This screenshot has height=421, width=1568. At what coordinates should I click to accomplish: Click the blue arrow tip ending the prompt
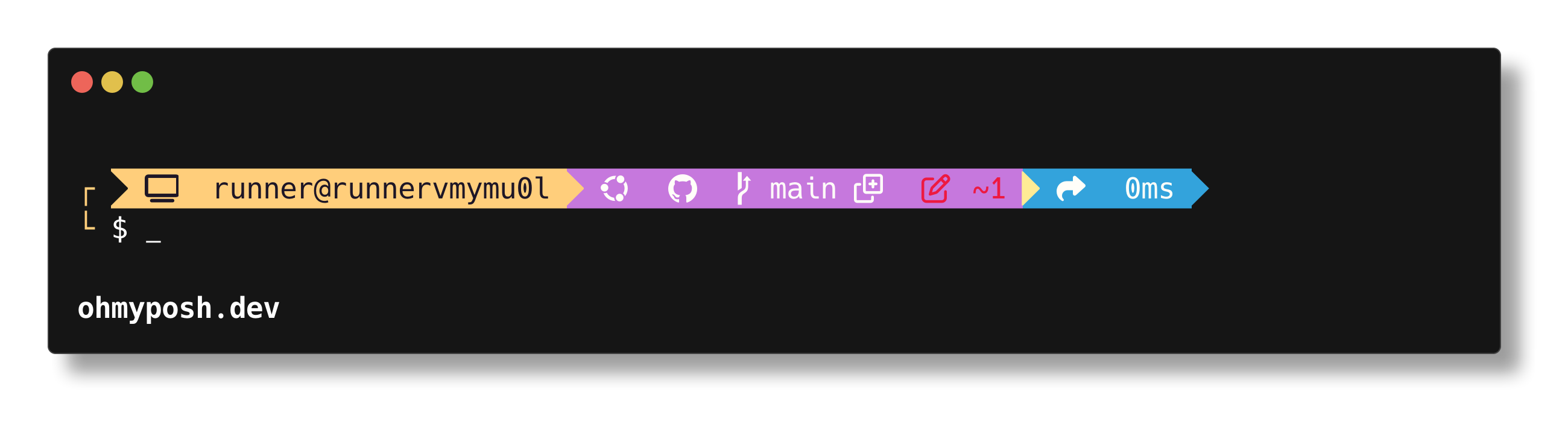click(1200, 189)
